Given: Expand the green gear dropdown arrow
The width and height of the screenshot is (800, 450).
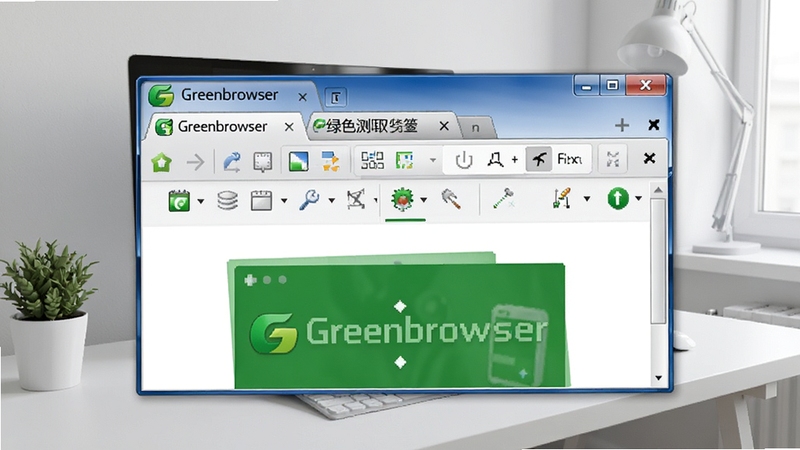Looking at the screenshot, I should 423,199.
